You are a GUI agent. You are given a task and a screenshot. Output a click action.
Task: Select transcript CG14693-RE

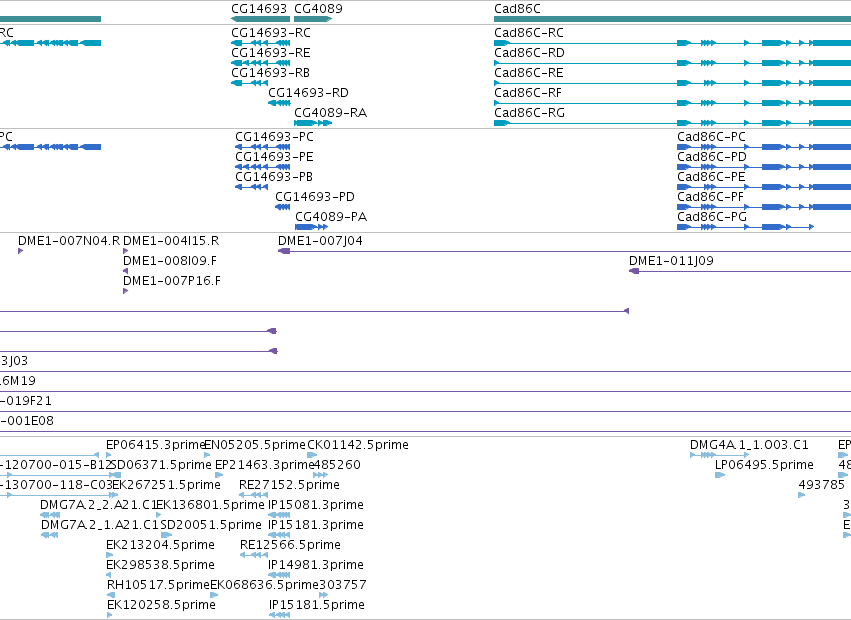tap(271, 53)
